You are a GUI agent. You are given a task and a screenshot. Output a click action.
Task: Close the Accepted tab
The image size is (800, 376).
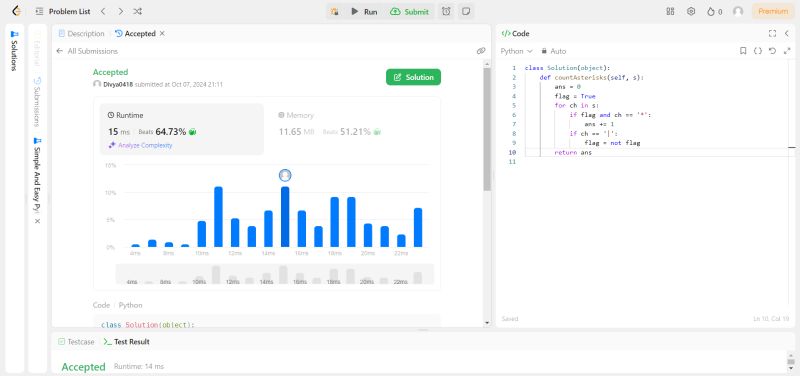[162, 34]
